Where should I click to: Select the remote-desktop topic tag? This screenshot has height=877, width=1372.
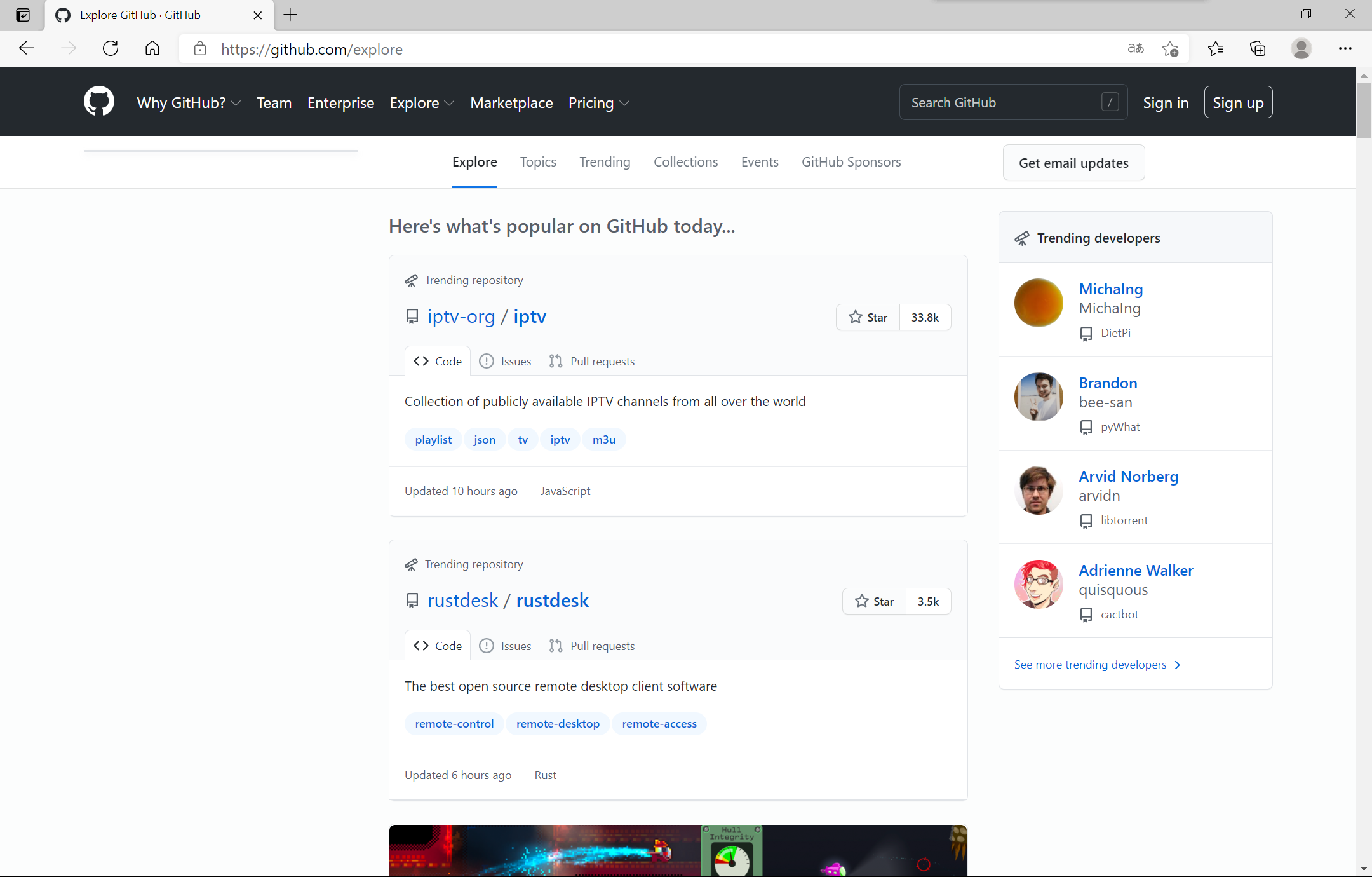coord(558,724)
